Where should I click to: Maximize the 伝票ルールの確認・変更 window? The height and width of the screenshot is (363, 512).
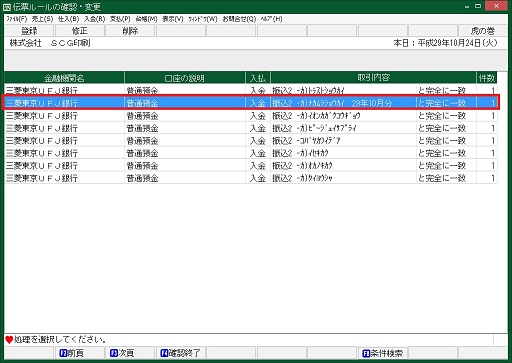478,6
